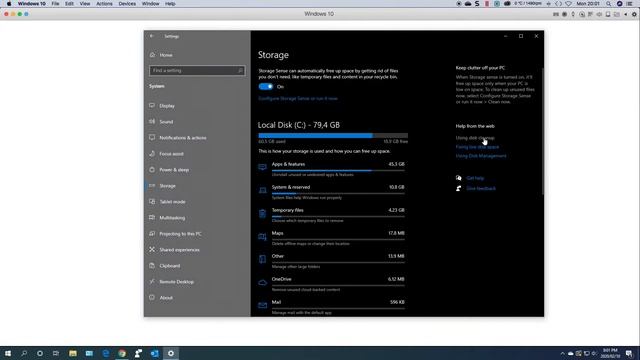Open Microsoft Edge from the taskbar
640x360 pixels.
(x=105, y=353)
